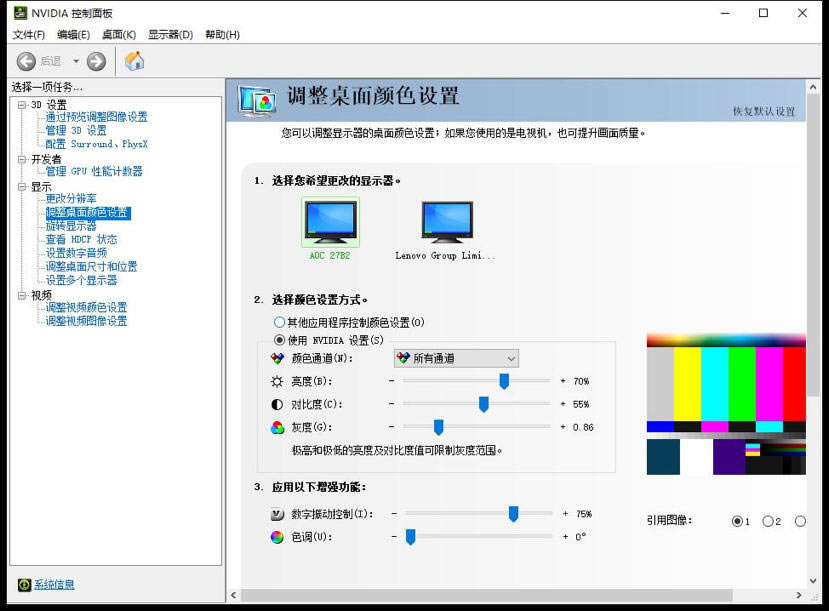Viewport: 829px width, 611px height.
Task: Click the contrast minus sign
Action: (391, 404)
